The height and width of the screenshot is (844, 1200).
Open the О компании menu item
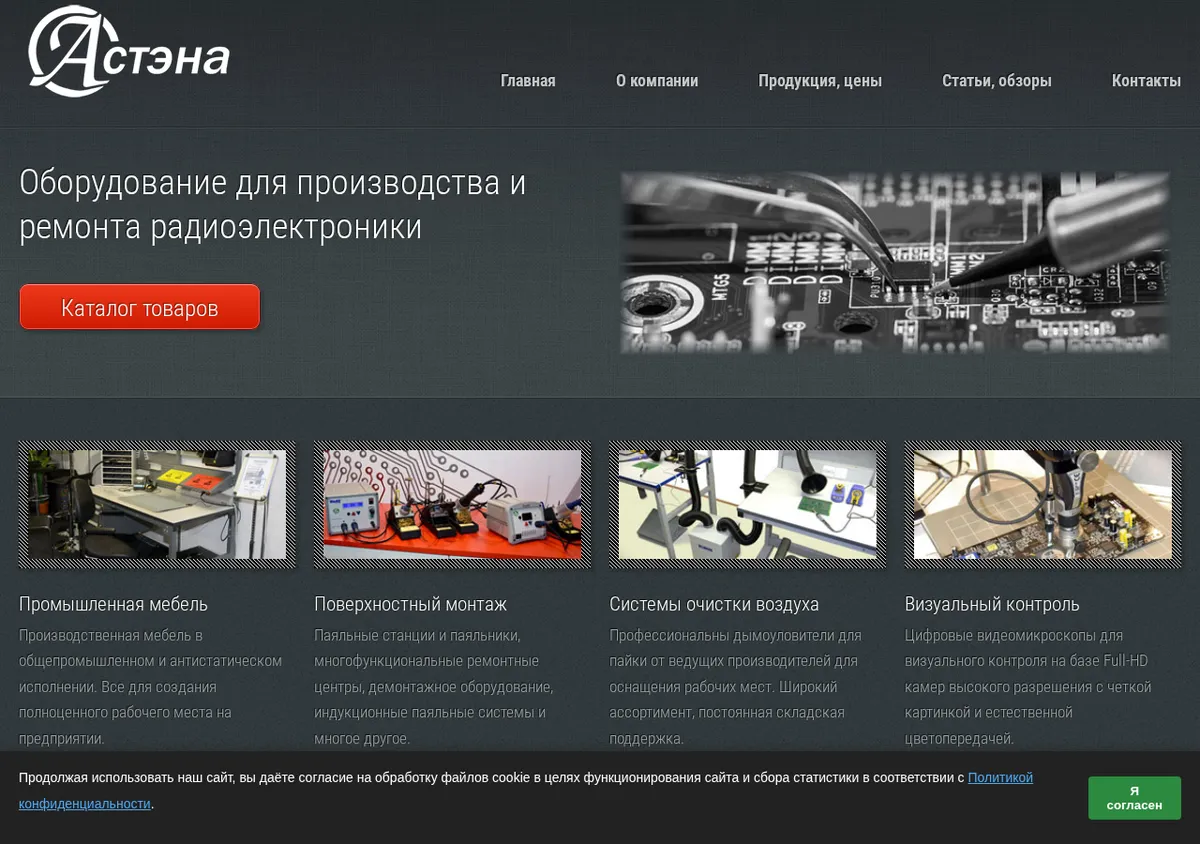pos(657,81)
